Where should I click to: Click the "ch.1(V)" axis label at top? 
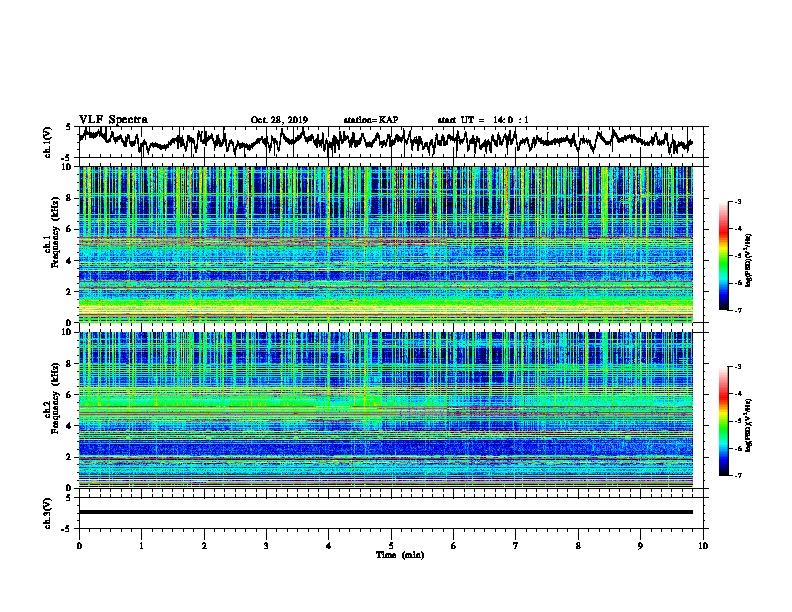48,142
